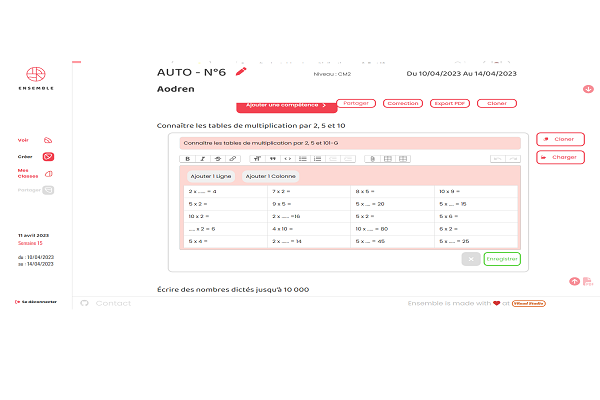Click the table cell "10 x 9 ="
The width and height of the screenshot is (600, 400).
click(x=476, y=191)
